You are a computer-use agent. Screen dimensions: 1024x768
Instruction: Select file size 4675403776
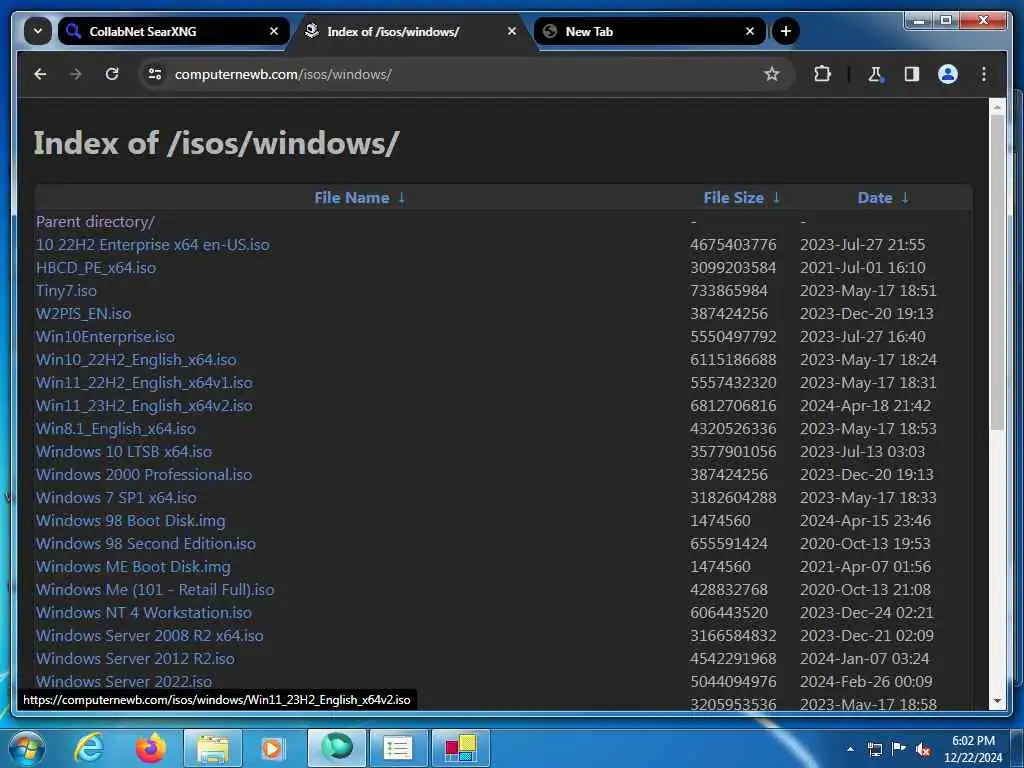[733, 245]
